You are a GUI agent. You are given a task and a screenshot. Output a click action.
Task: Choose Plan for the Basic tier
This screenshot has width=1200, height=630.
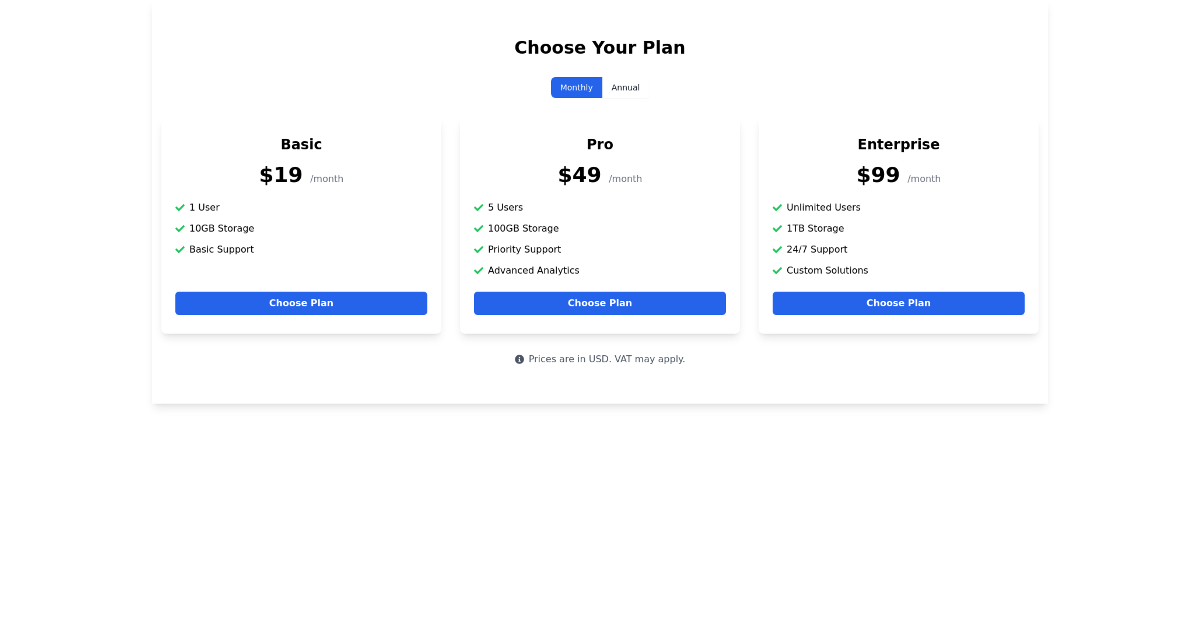click(x=301, y=303)
